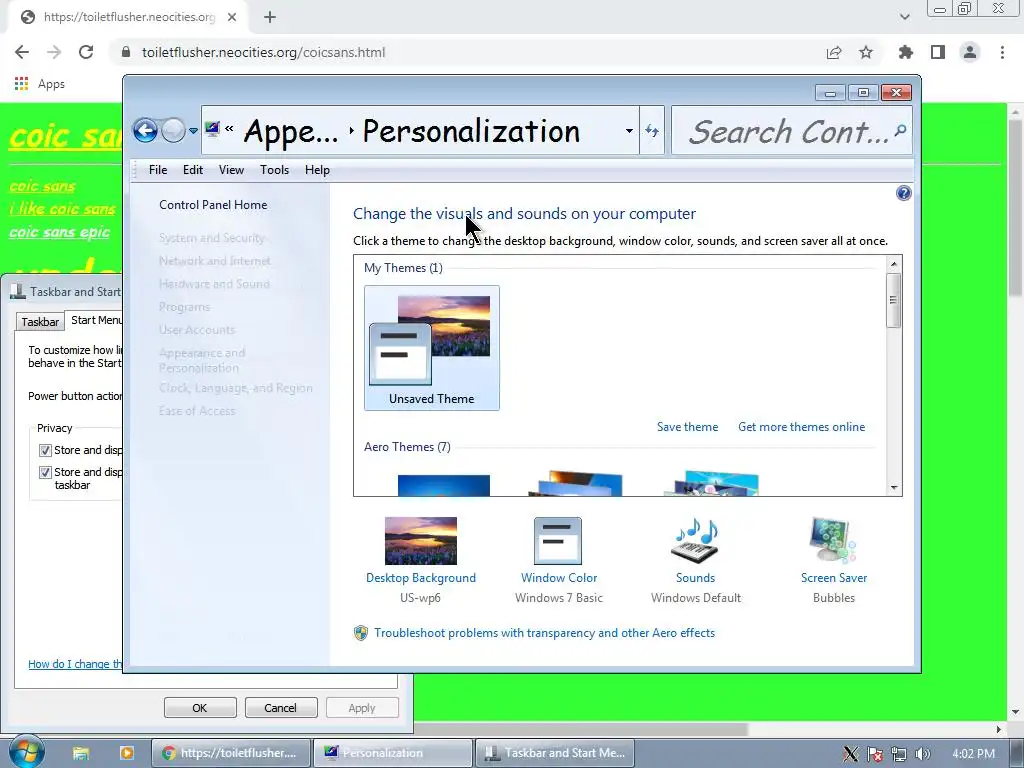Open recent pages dropdown next to navigation arrows
Viewport: 1024px width, 768px height.
coord(193,131)
